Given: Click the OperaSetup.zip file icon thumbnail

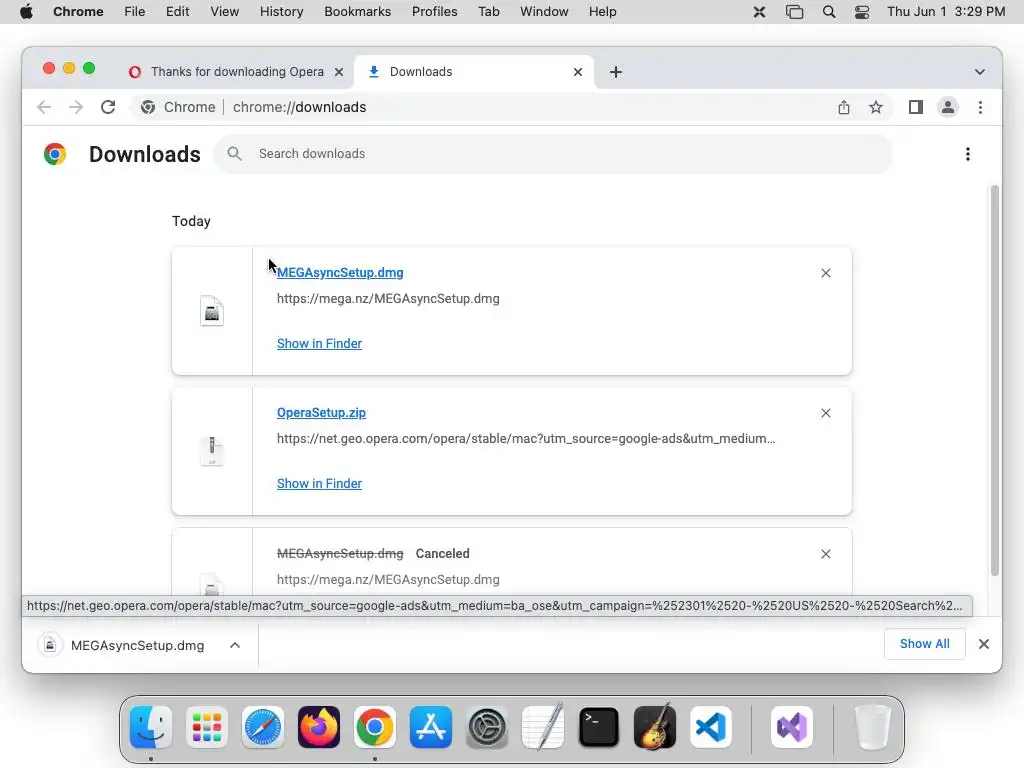Looking at the screenshot, I should [x=212, y=451].
